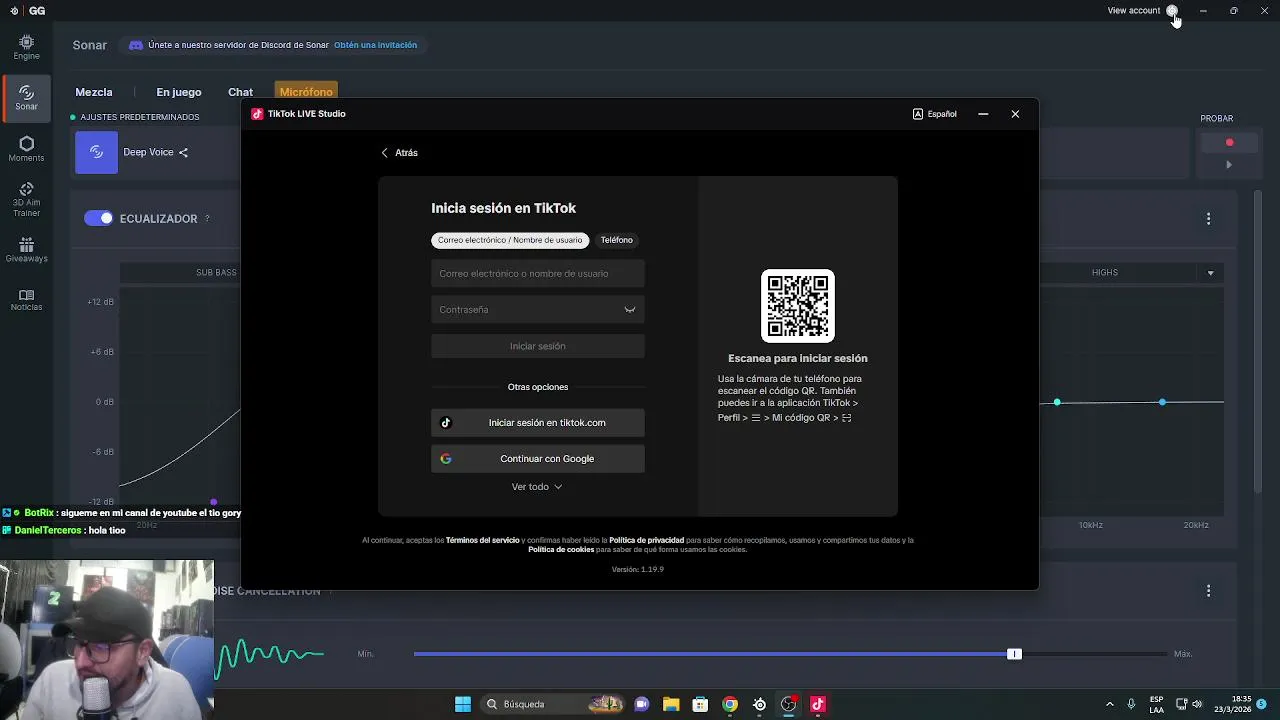Click the AJUSTES PREDETERMINADOS label
The height and width of the screenshot is (720, 1280).
pos(140,117)
